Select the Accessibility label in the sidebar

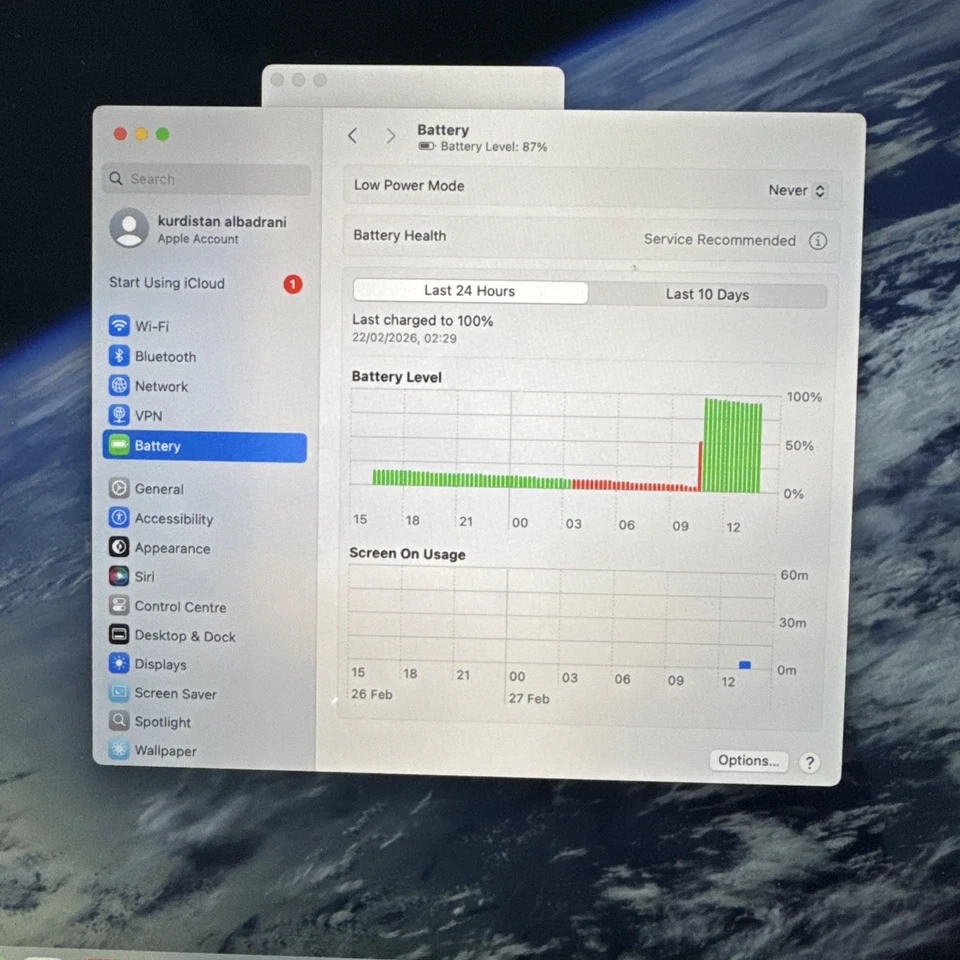pos(174,519)
